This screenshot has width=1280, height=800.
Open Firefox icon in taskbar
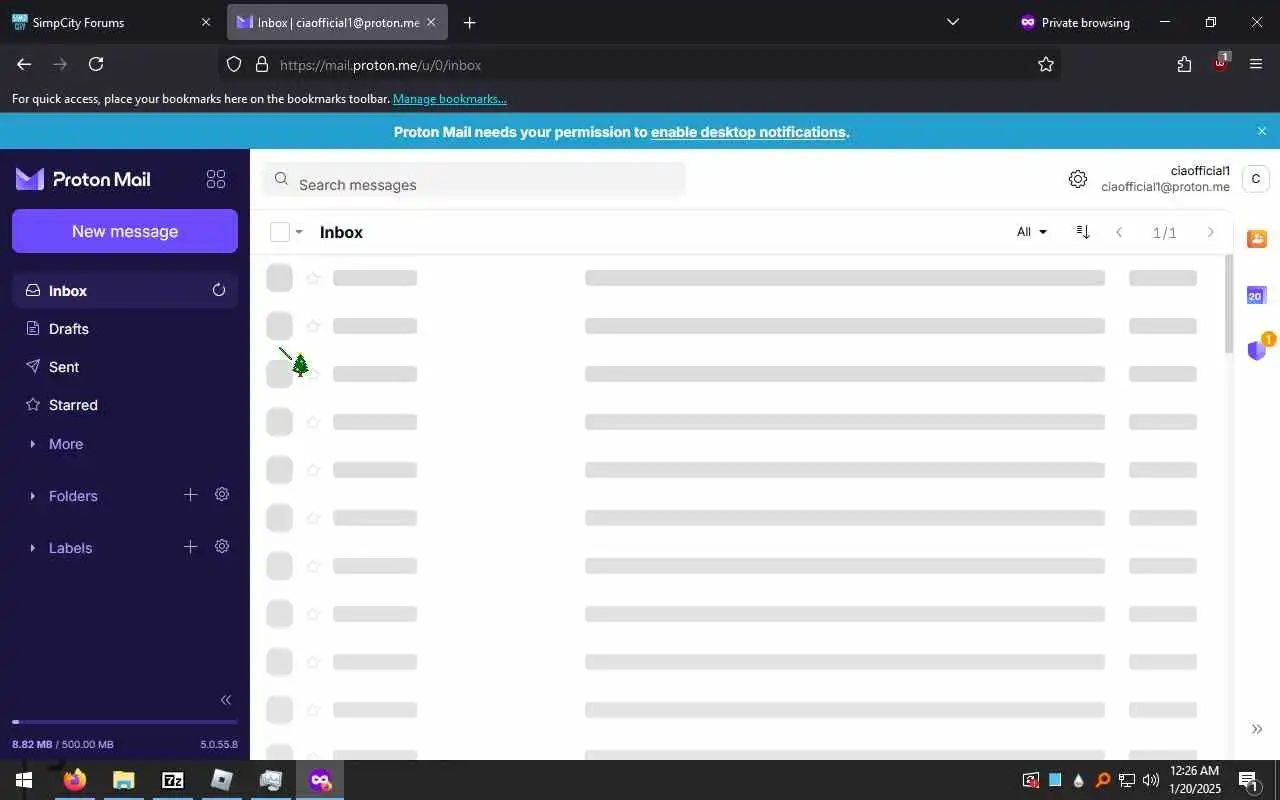75,780
